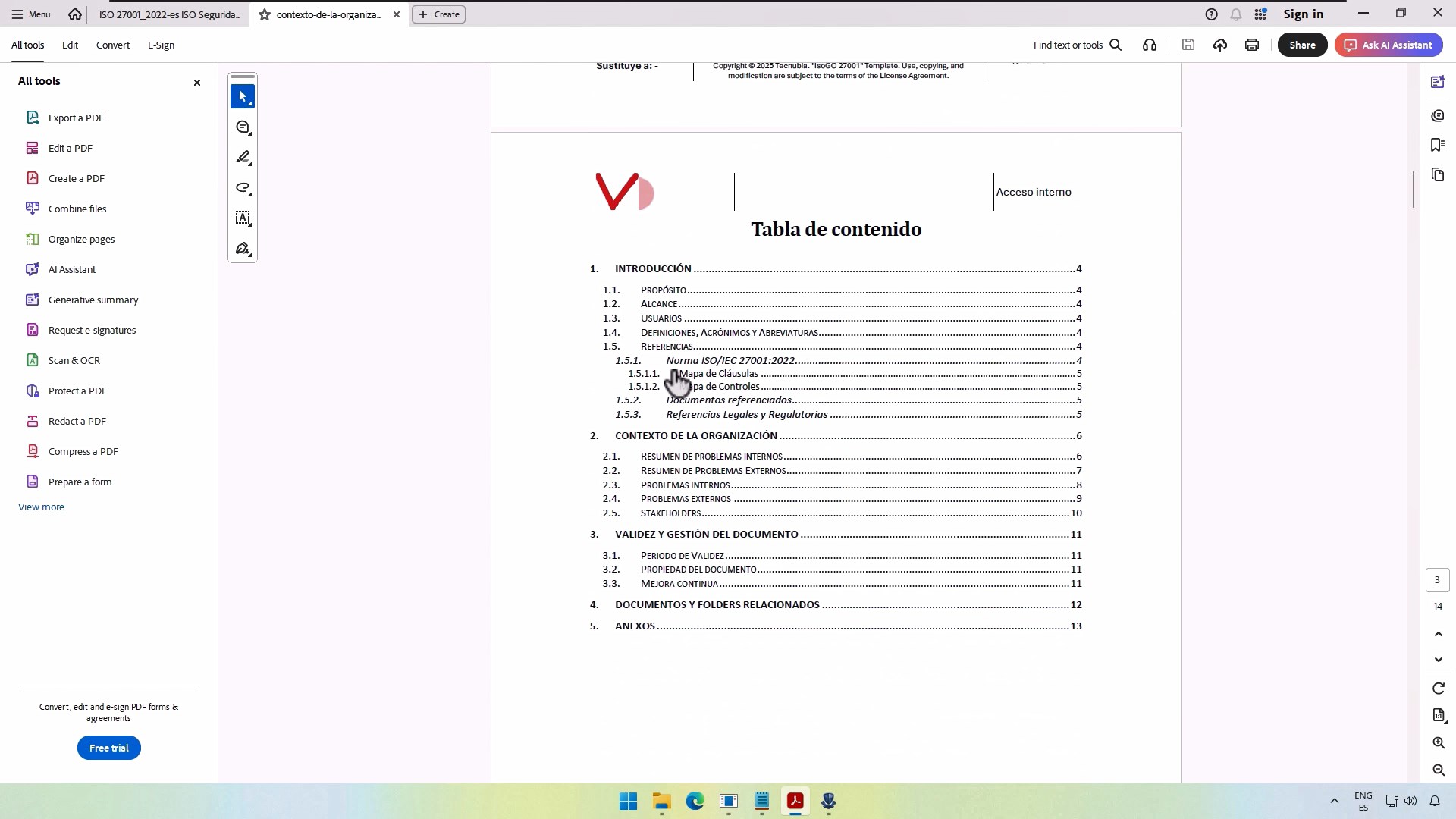
Task: Open Ask AI Assistant
Action: click(1389, 45)
